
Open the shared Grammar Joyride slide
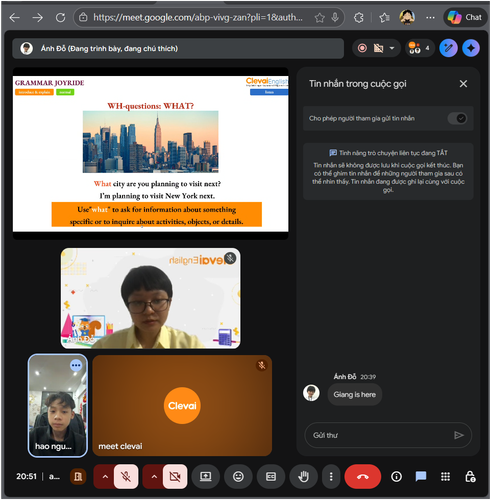(x=151, y=154)
